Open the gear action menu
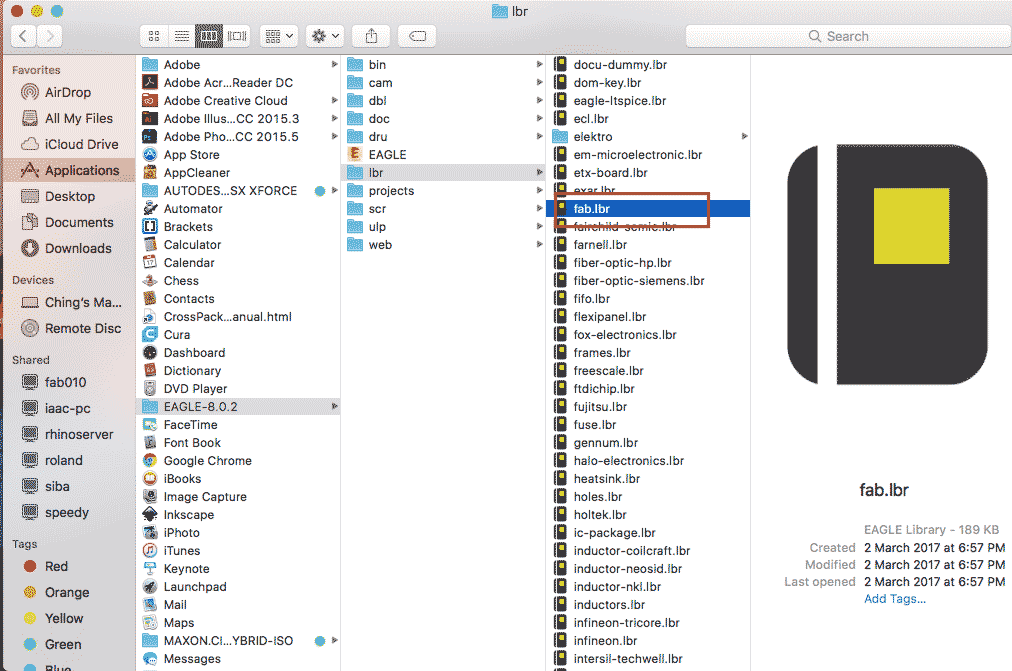1012x671 pixels. tap(325, 36)
